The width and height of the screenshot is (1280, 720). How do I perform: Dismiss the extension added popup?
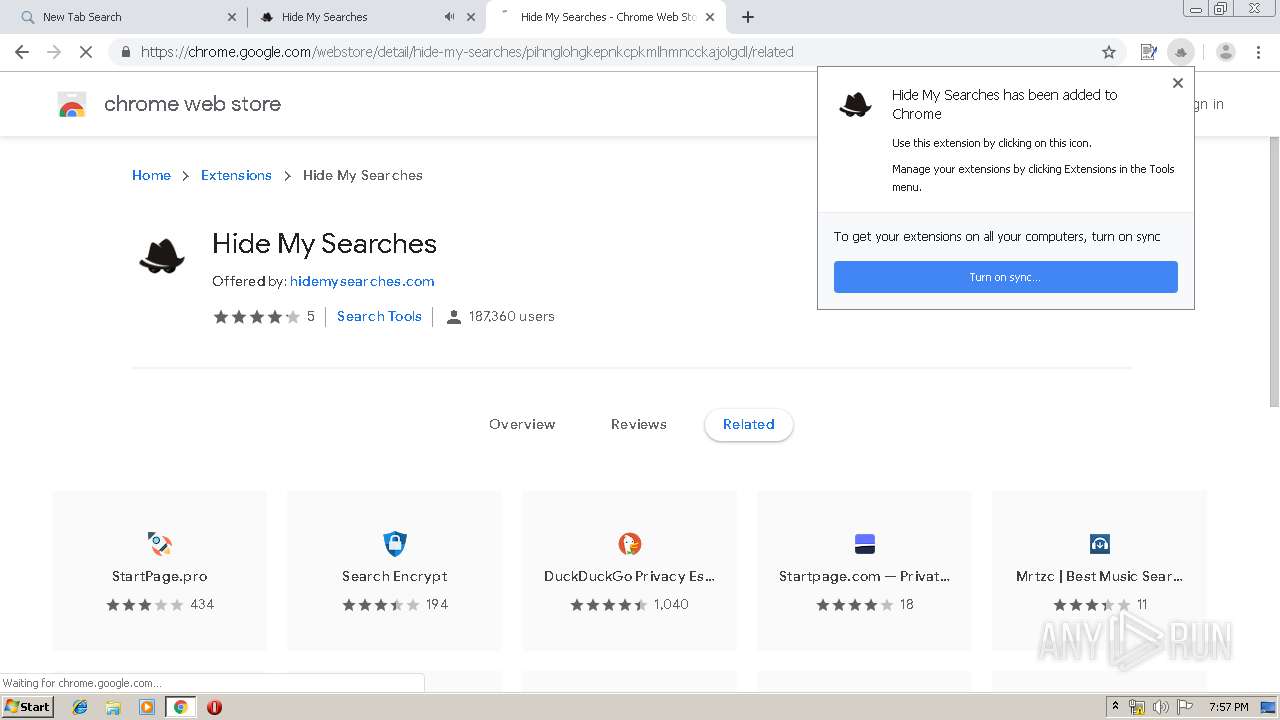click(x=1178, y=83)
